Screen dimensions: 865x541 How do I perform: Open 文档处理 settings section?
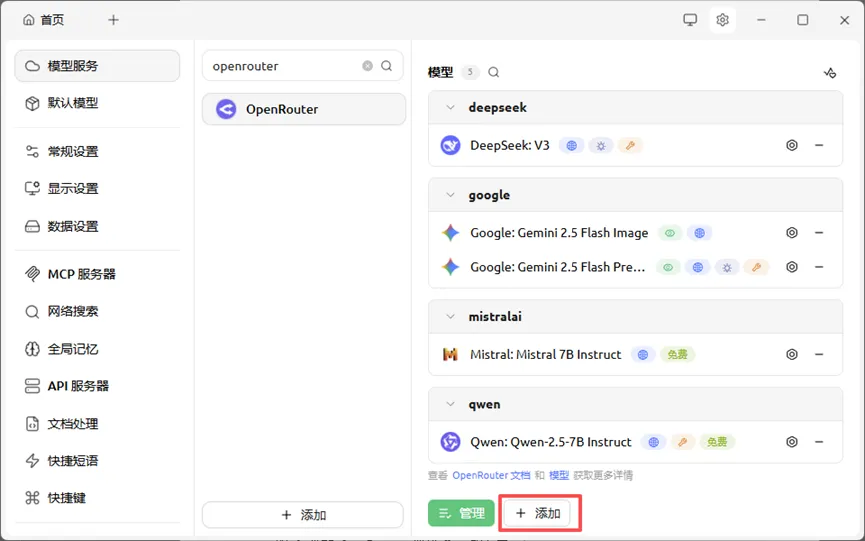click(x=97, y=424)
